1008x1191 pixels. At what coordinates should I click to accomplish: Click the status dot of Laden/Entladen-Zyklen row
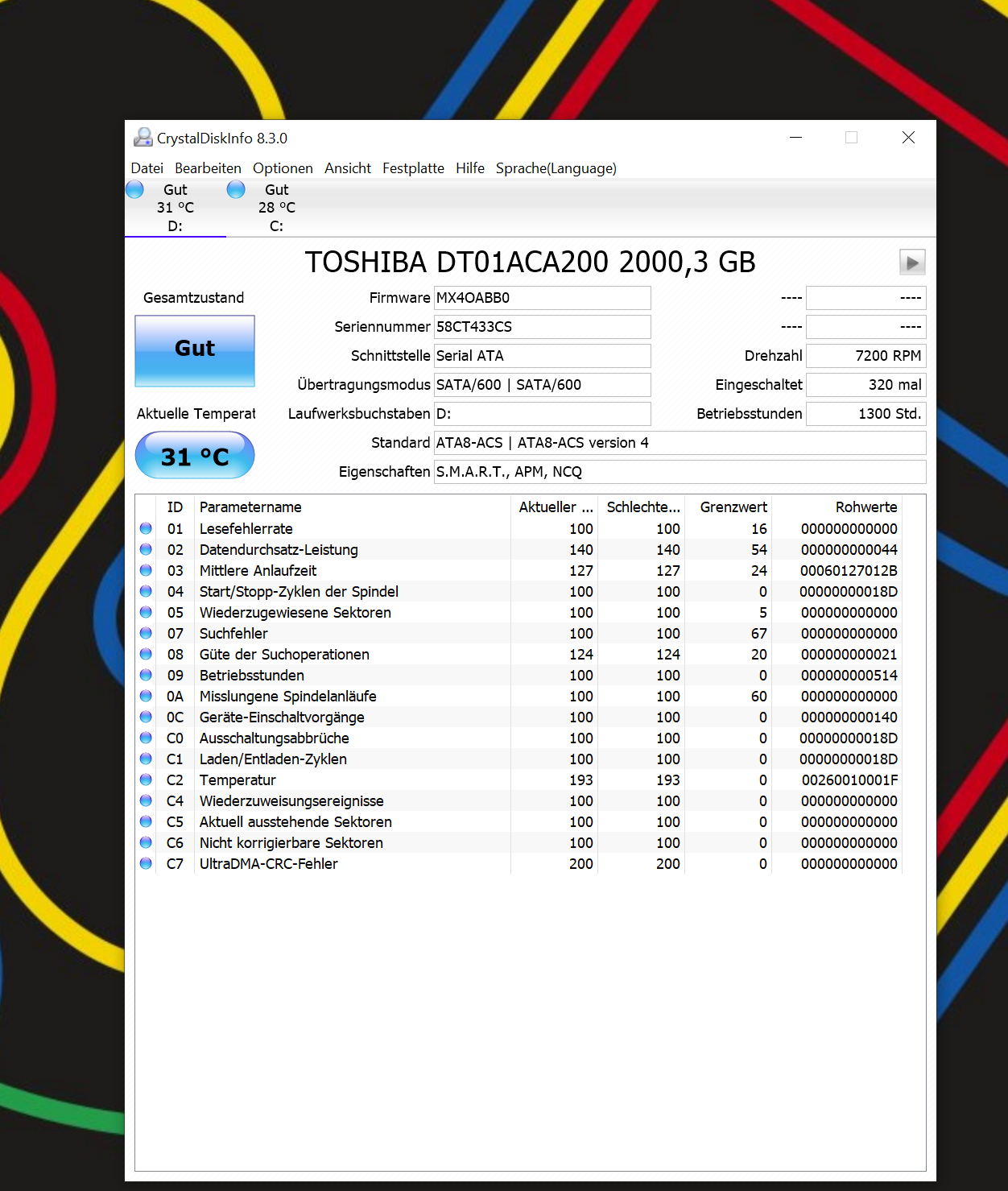[146, 759]
